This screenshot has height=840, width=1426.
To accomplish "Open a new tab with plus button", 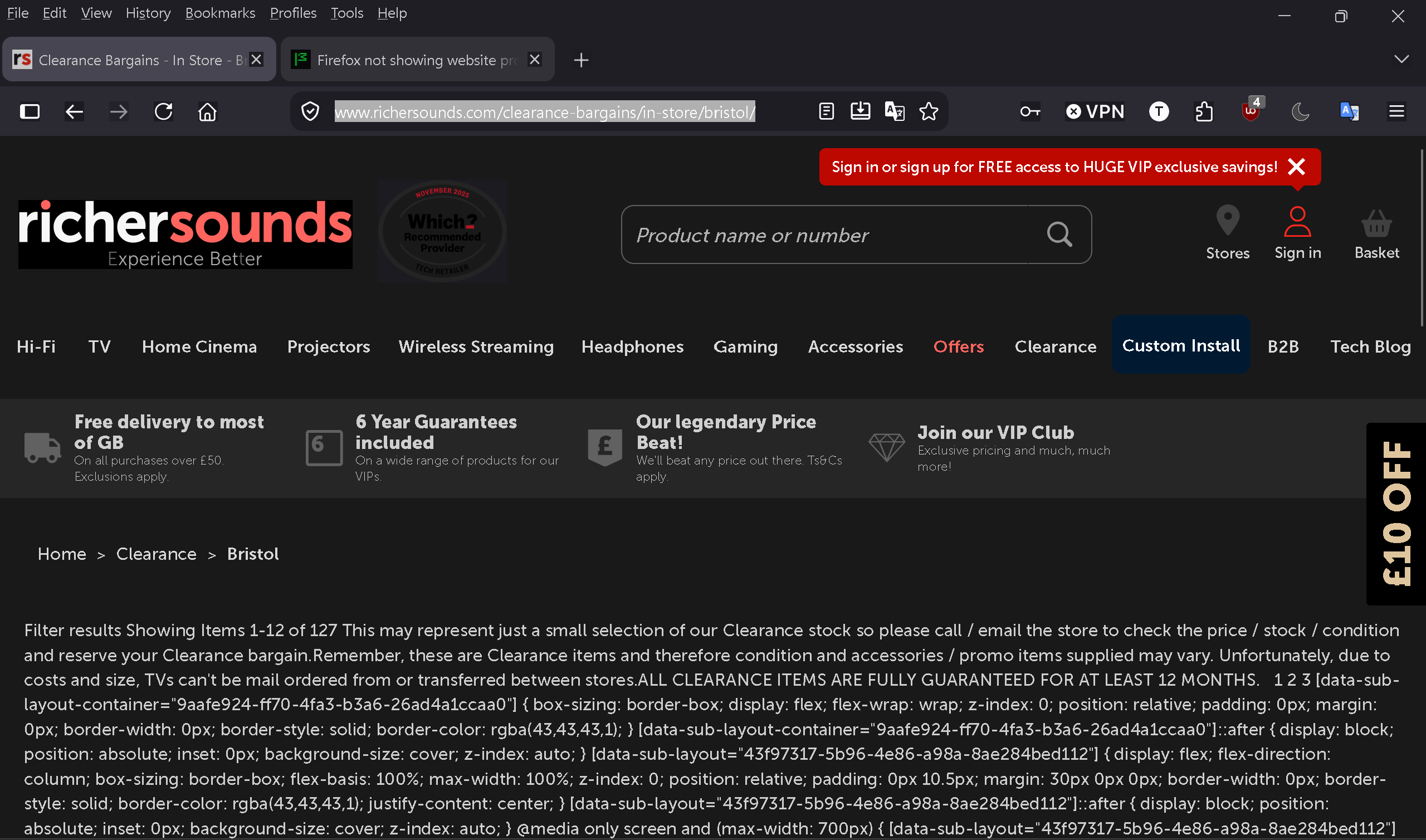I will tap(581, 60).
